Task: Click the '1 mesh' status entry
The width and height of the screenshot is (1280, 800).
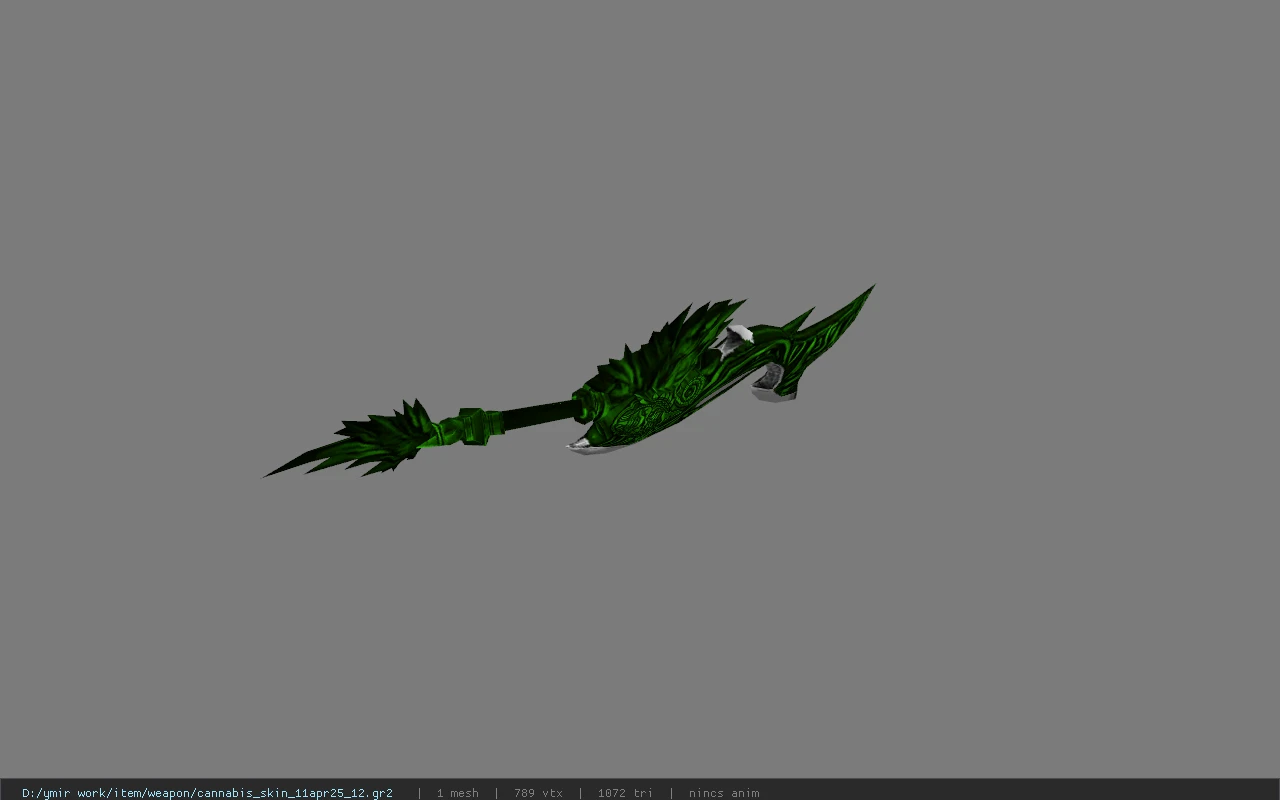Action: (x=457, y=793)
